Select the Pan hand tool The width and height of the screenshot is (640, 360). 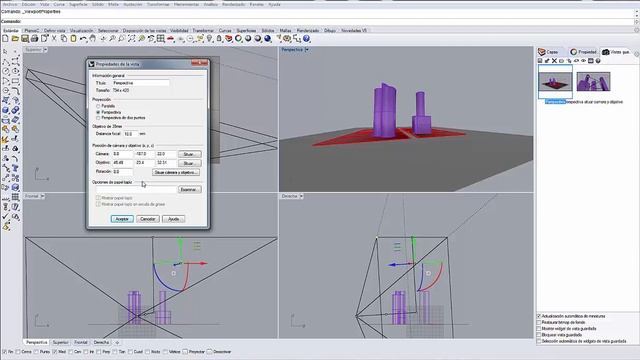(93, 39)
